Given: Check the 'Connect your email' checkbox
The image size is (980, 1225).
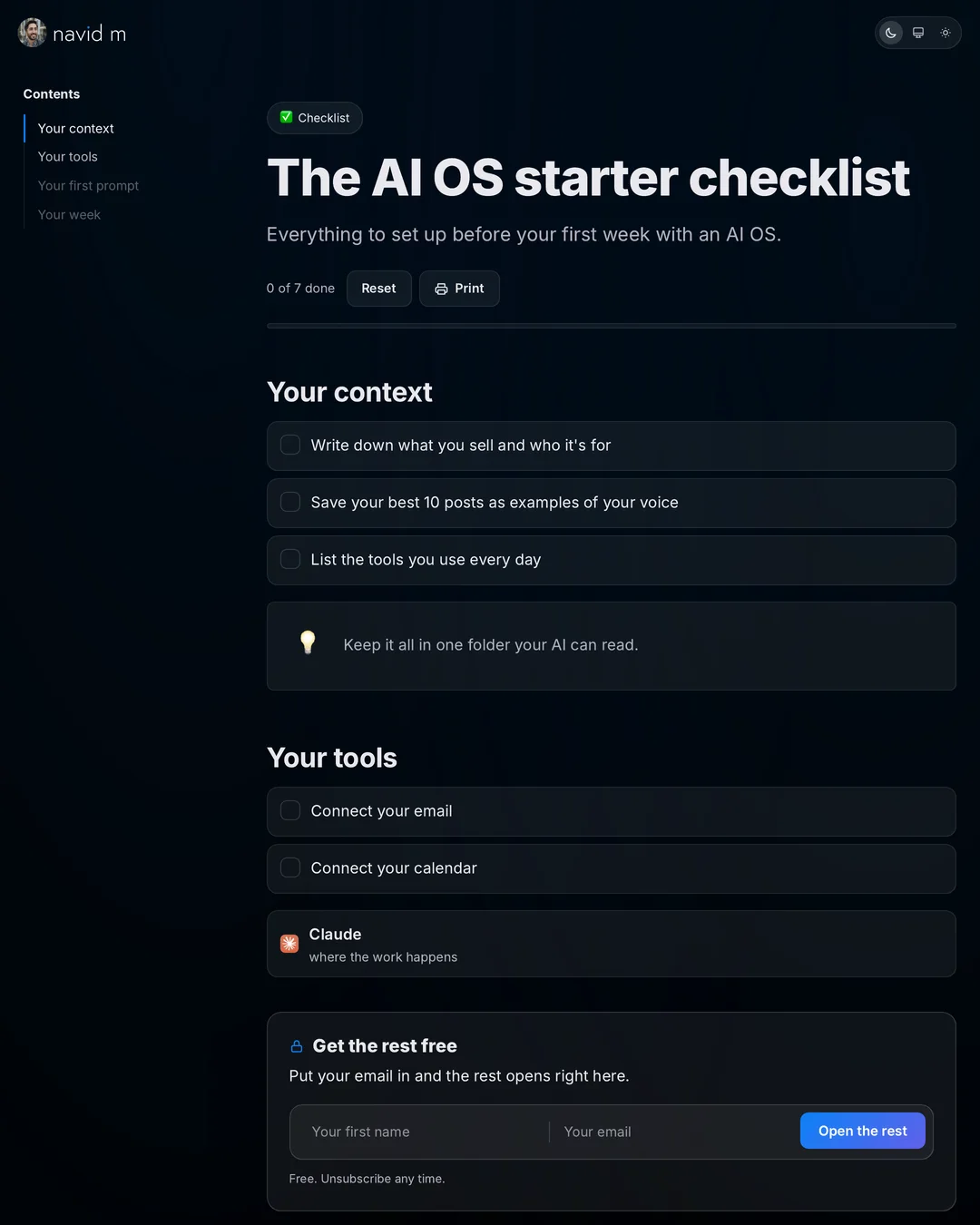Looking at the screenshot, I should pos(290,810).
